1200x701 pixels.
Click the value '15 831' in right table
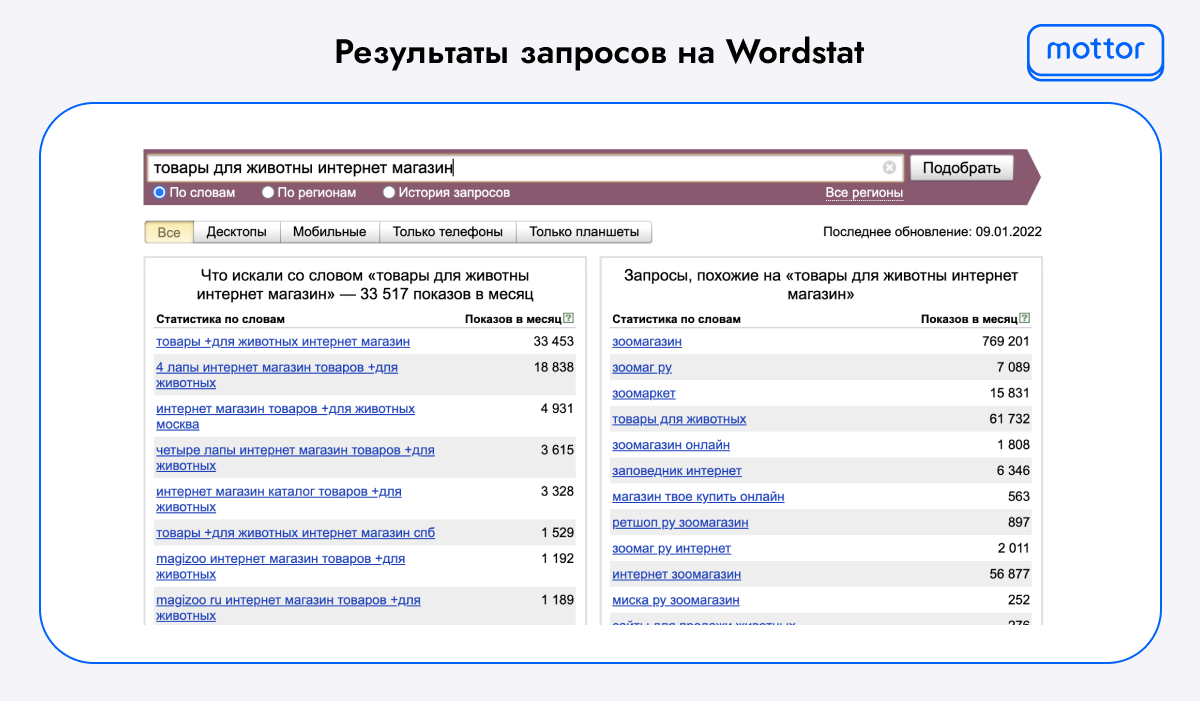coord(1010,394)
